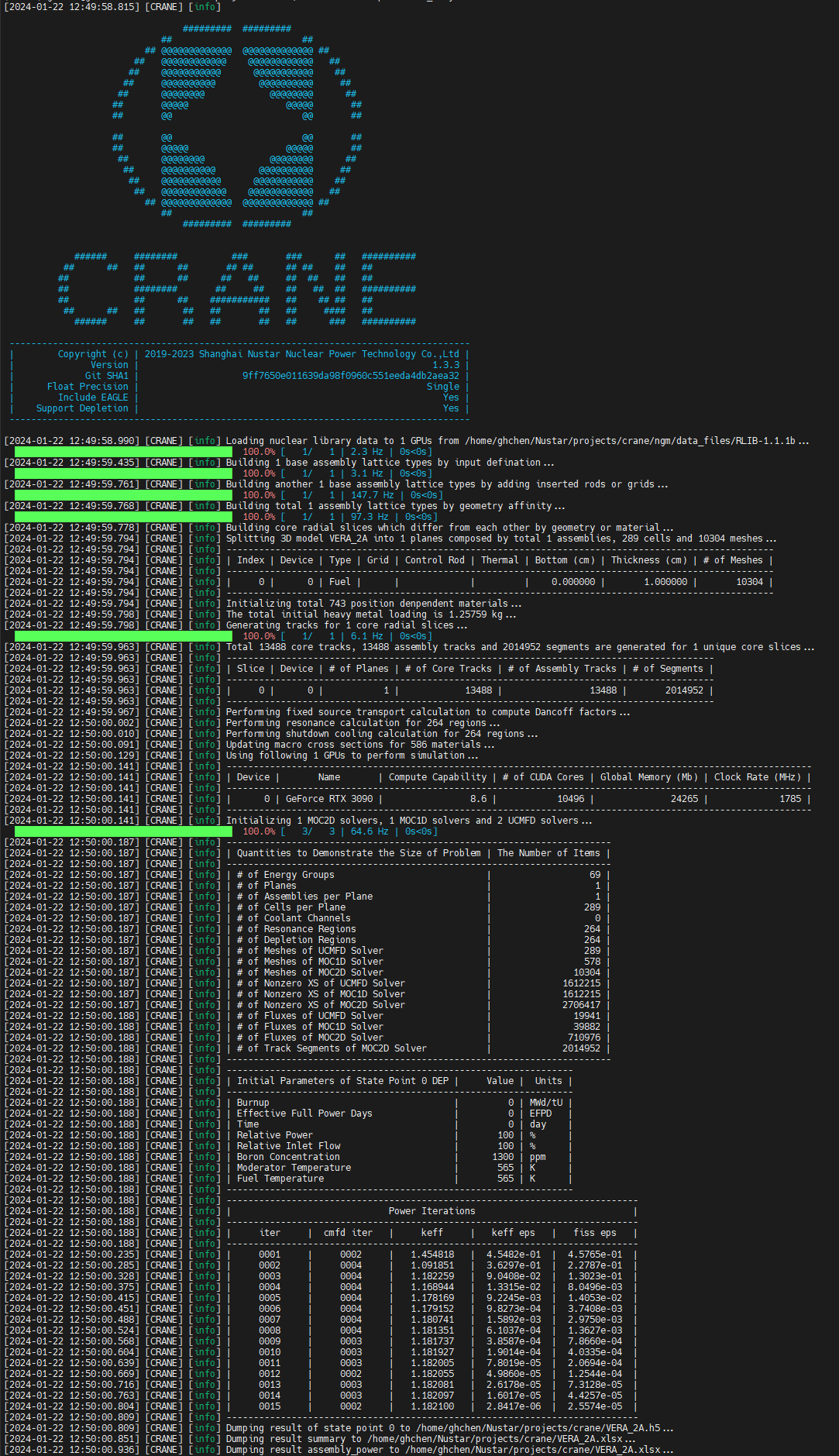The height and width of the screenshot is (1456, 839).
Task: Click the 'Burnup' parameter row
Action: coord(400,1103)
